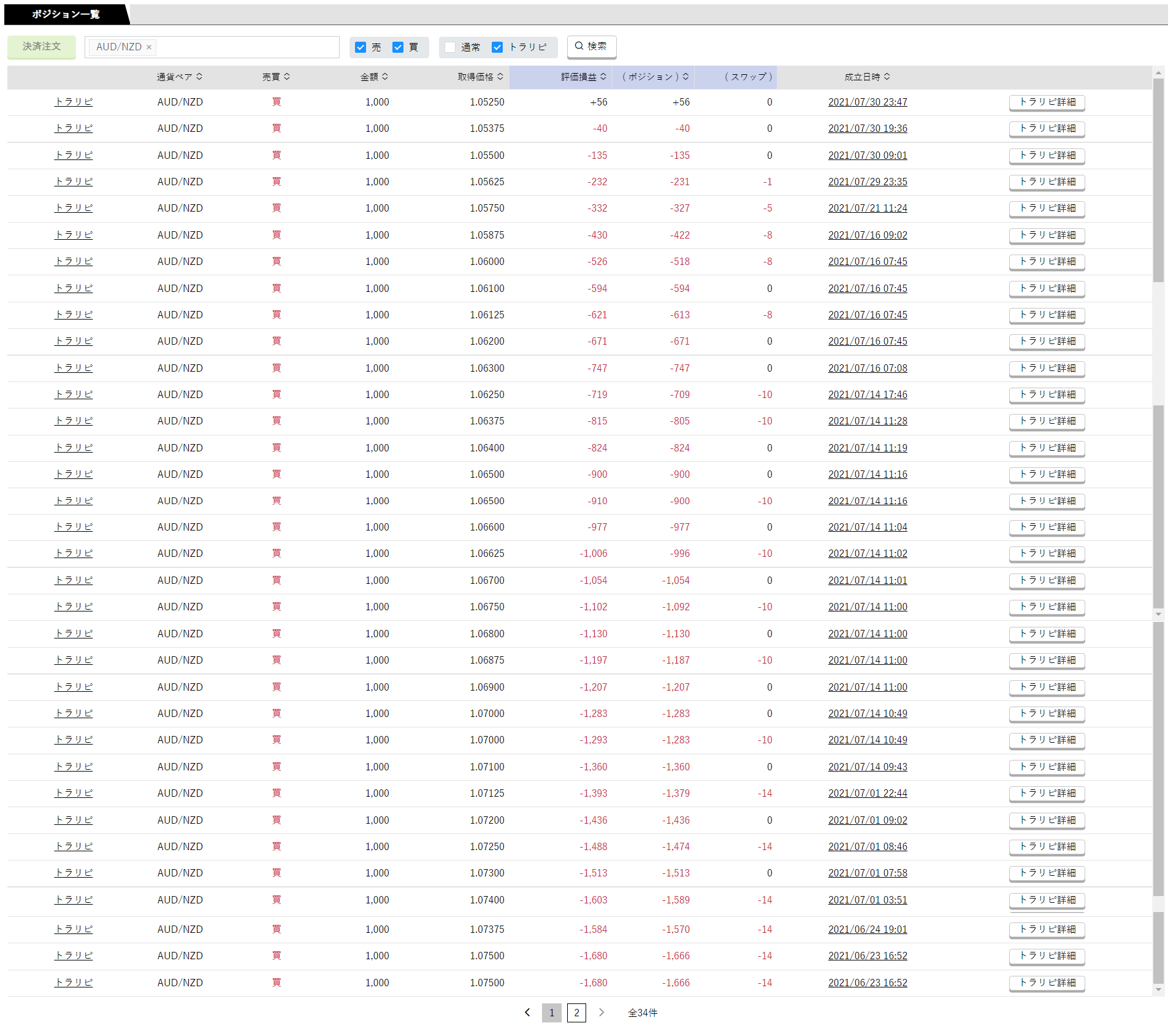Select price cell 1.07375
The width and height of the screenshot is (1176, 1031).
(487, 929)
